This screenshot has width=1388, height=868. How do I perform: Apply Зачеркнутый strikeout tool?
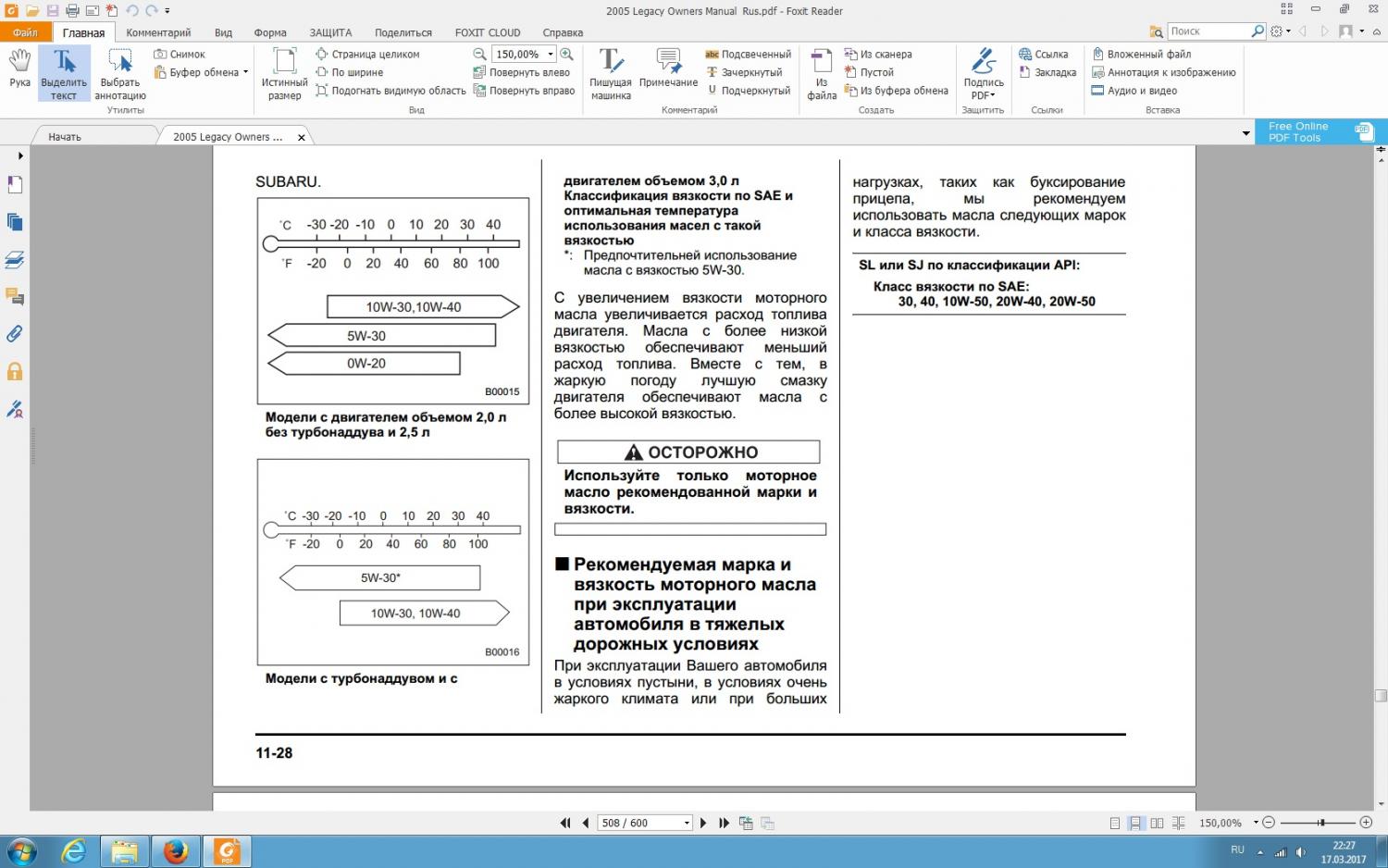click(744, 72)
